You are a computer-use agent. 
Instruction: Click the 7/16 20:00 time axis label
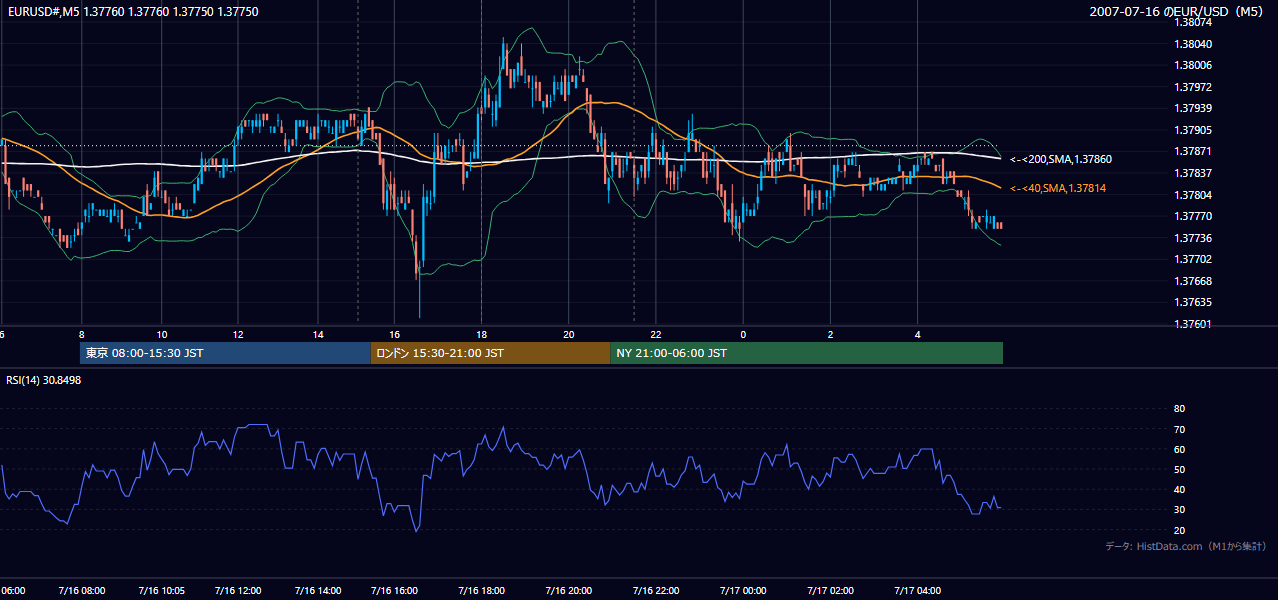[569, 591]
